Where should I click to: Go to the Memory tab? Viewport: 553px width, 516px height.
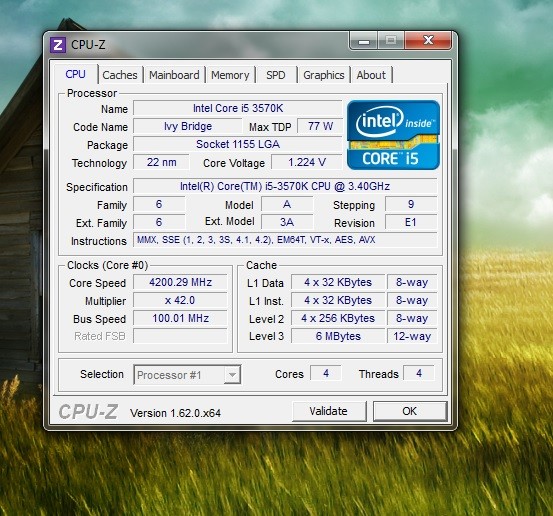click(230, 75)
